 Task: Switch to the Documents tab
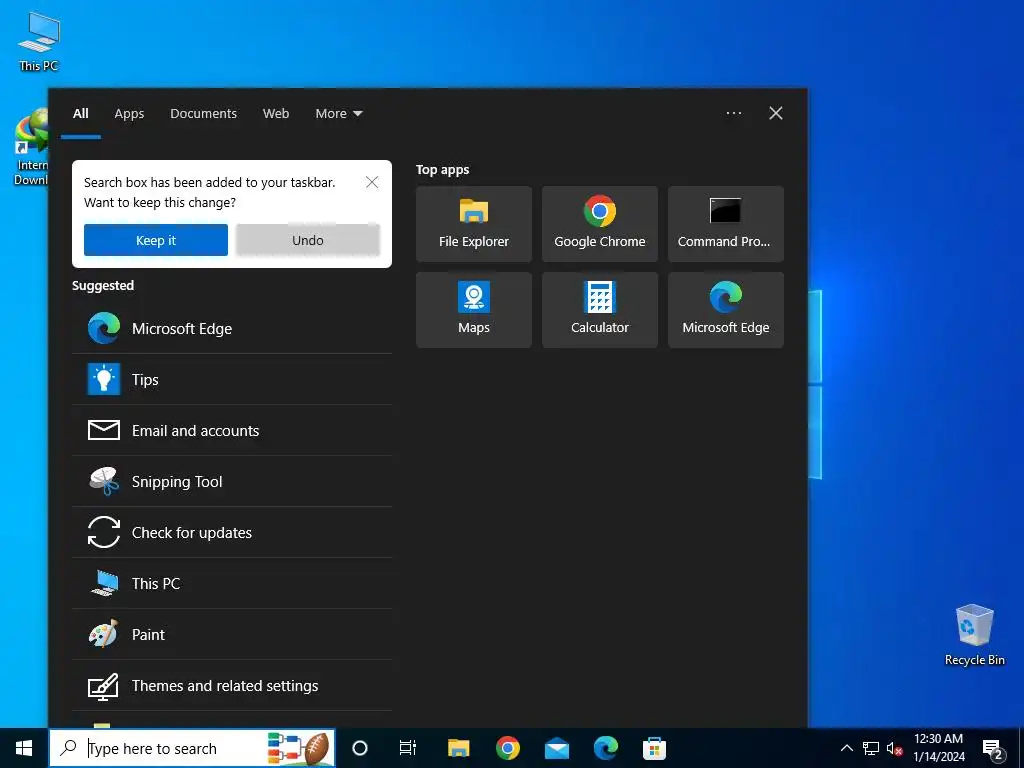coord(204,114)
